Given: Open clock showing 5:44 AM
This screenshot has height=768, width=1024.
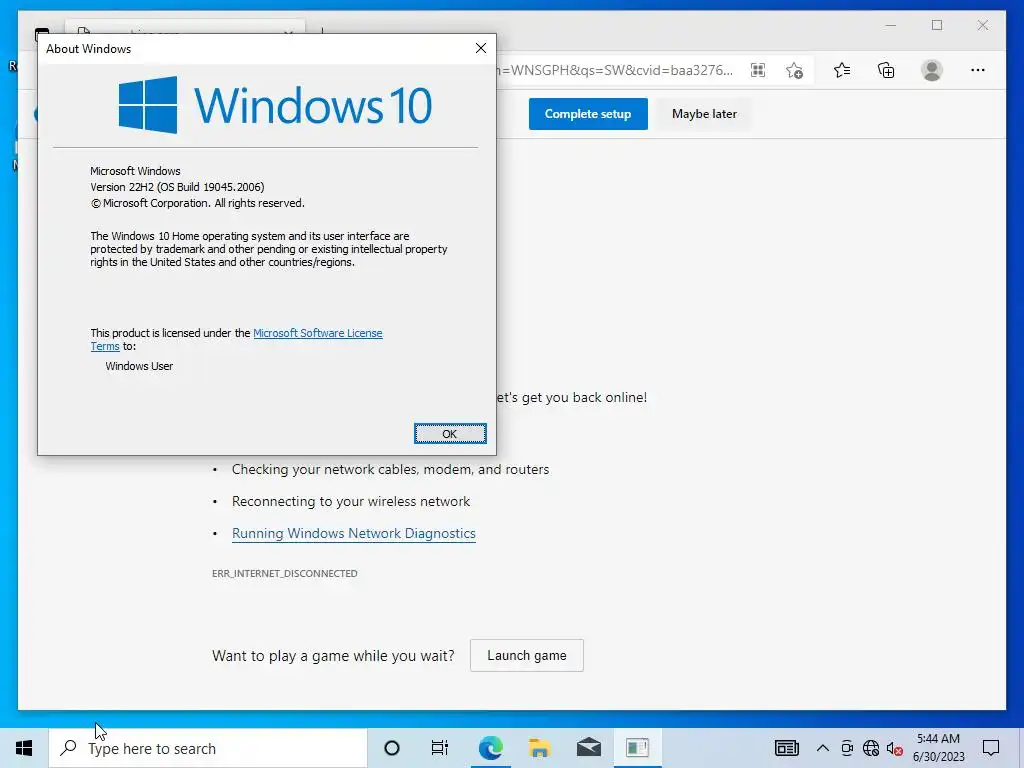Looking at the screenshot, I should [x=938, y=748].
